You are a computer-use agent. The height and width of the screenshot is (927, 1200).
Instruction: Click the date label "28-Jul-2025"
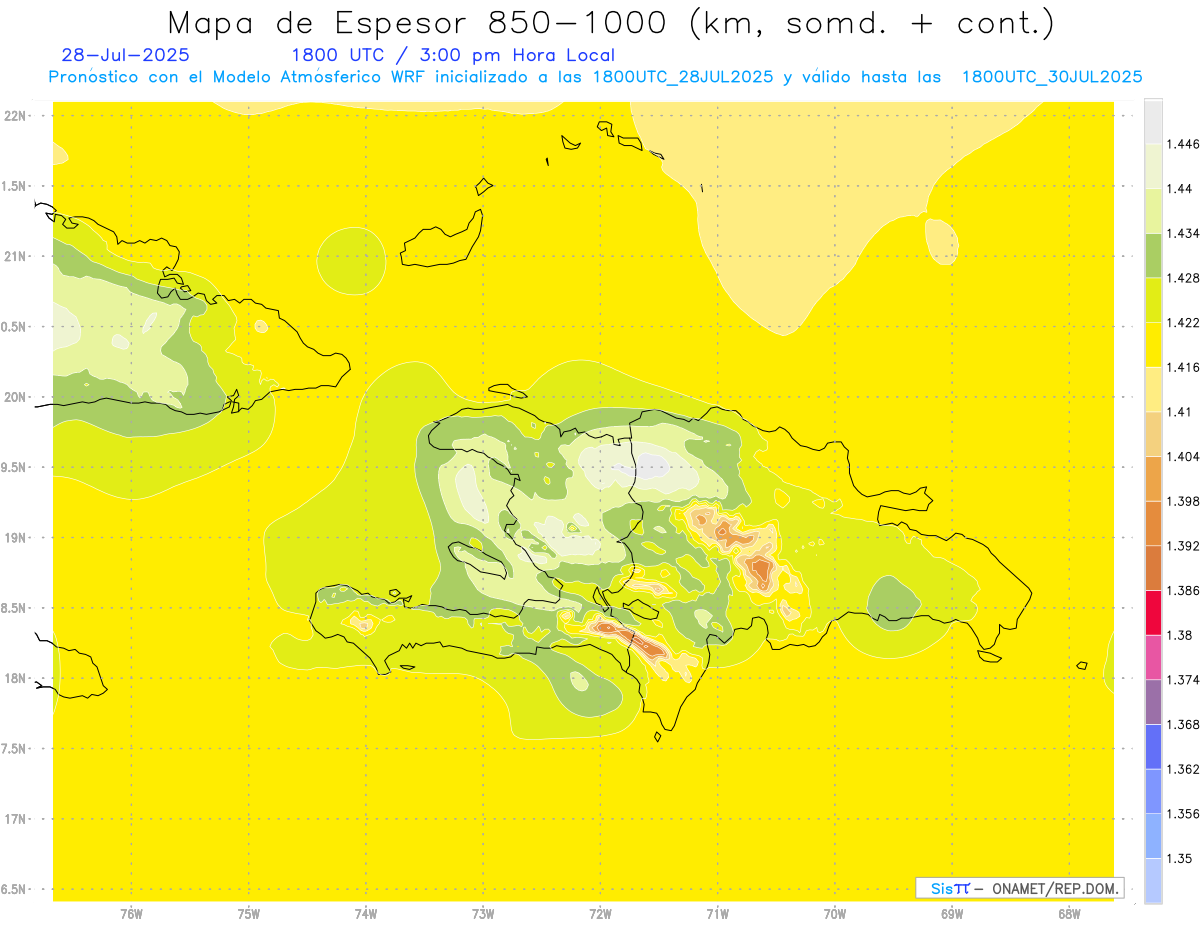pos(125,55)
